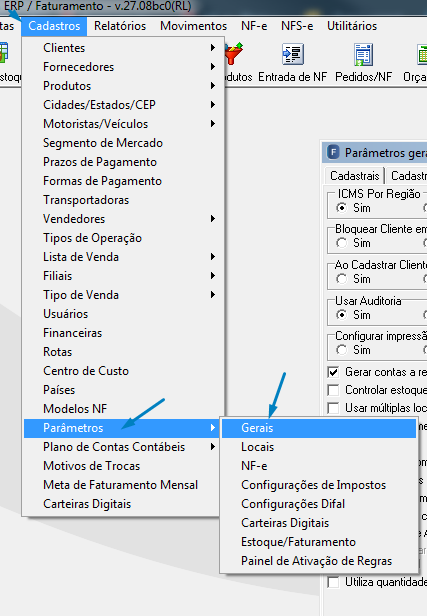This screenshot has height=616, width=427.
Task: Select Sim under ICMS Por Região
Action: pos(341,207)
